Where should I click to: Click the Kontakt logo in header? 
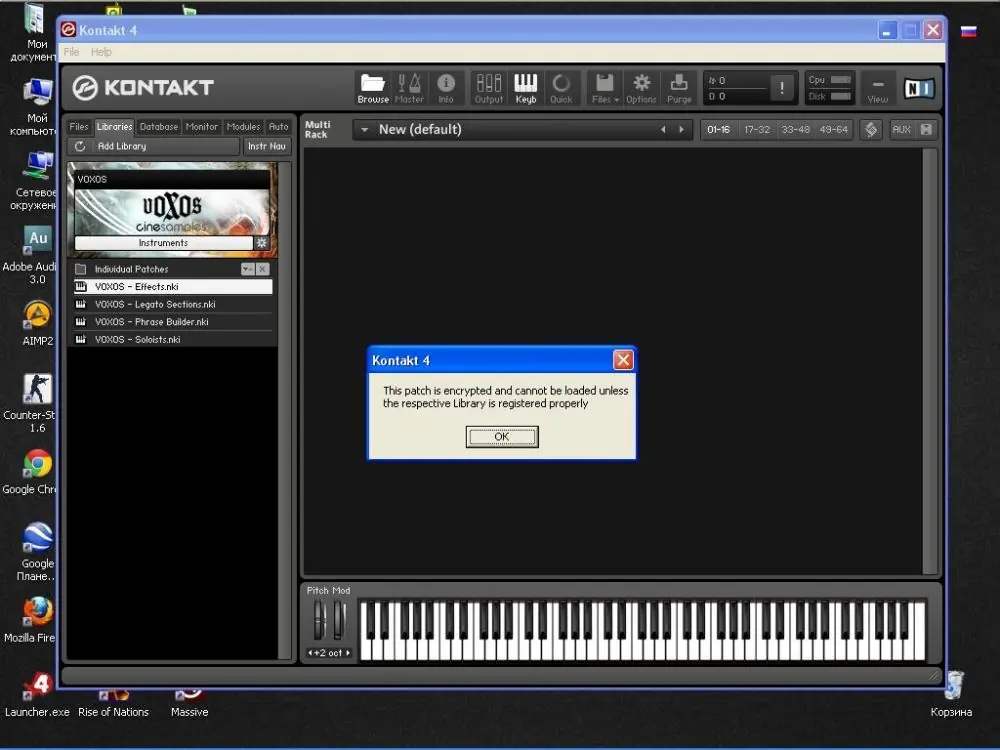tap(143, 87)
